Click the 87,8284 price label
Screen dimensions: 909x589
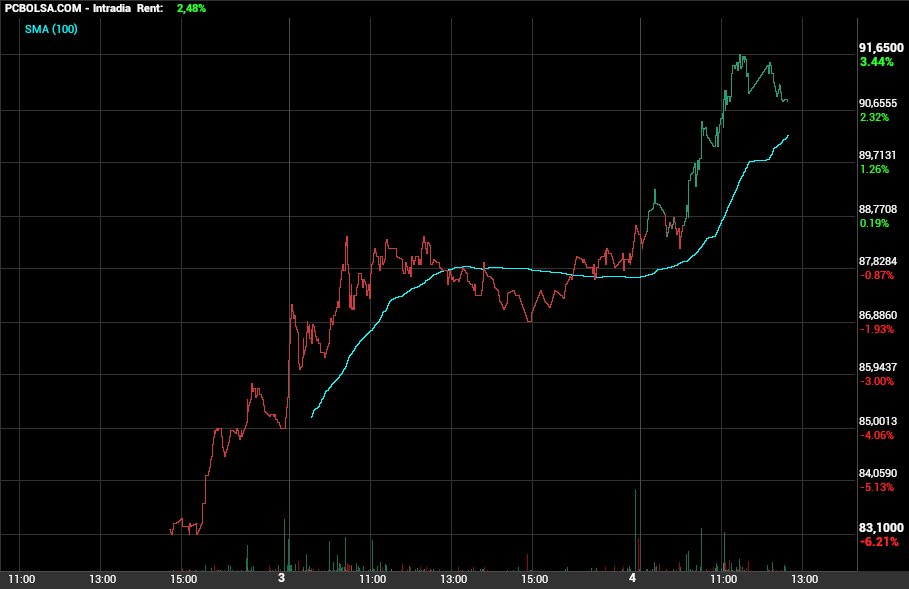pos(878,261)
